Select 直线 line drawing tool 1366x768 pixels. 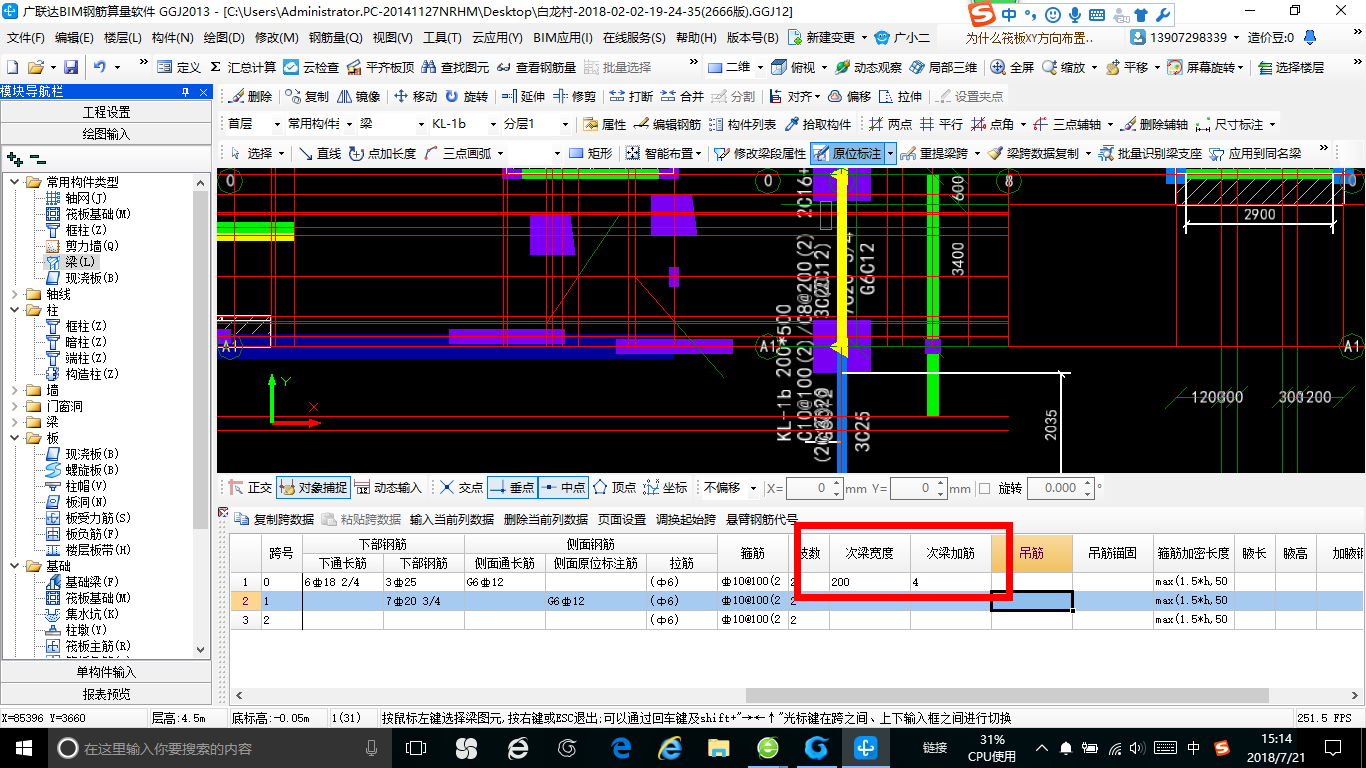click(x=320, y=153)
